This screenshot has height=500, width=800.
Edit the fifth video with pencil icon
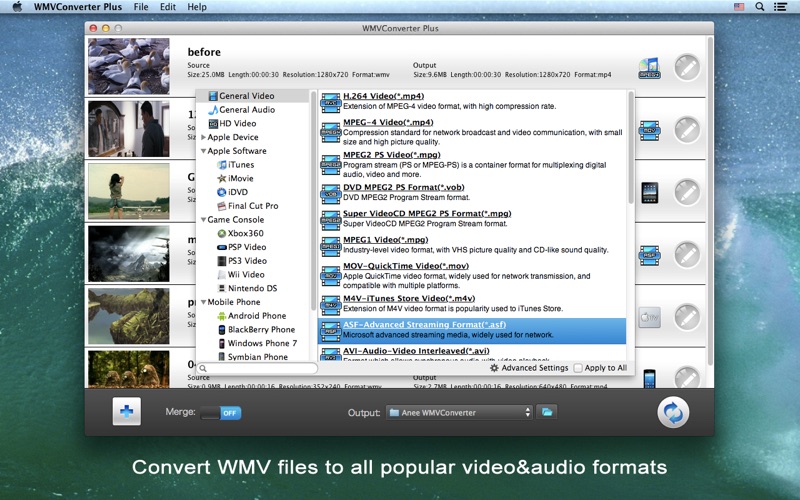tap(687, 317)
